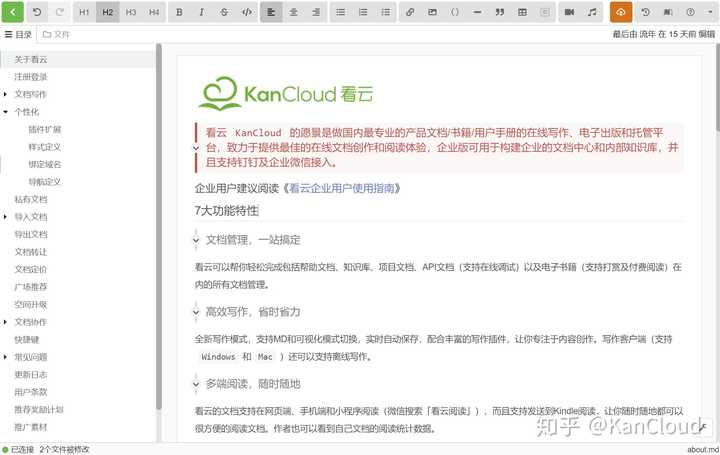Open the 导航定义 sub-item

pyautogui.click(x=45, y=182)
